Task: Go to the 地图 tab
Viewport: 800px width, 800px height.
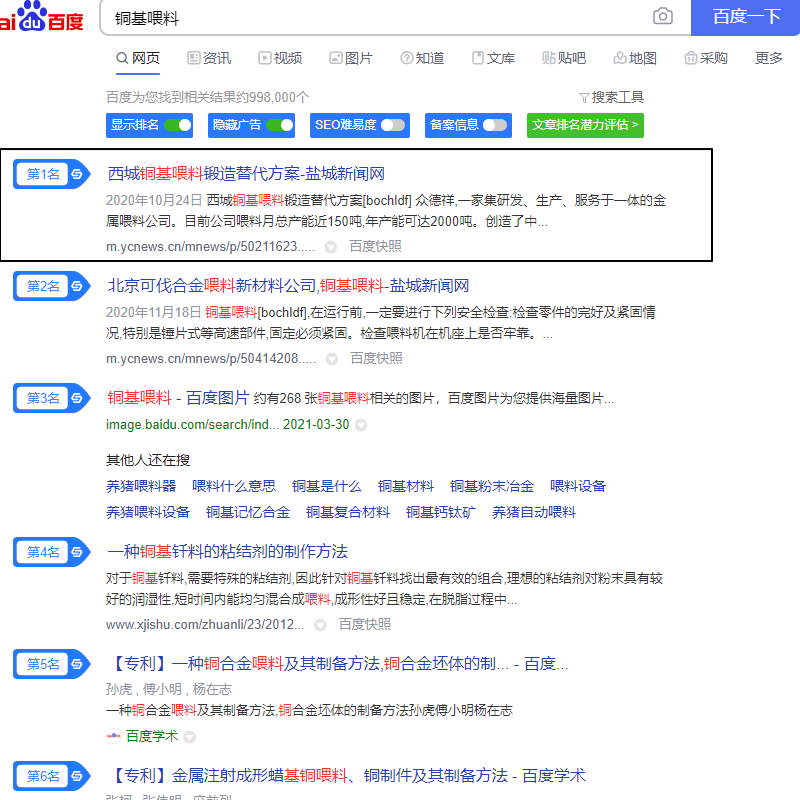Action: click(x=635, y=58)
